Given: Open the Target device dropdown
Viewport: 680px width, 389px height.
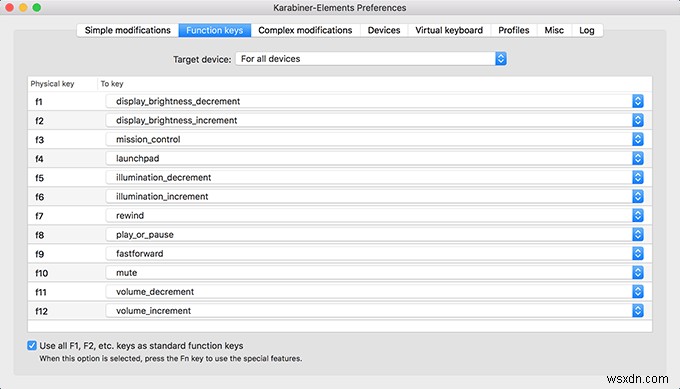Looking at the screenshot, I should tap(371, 59).
